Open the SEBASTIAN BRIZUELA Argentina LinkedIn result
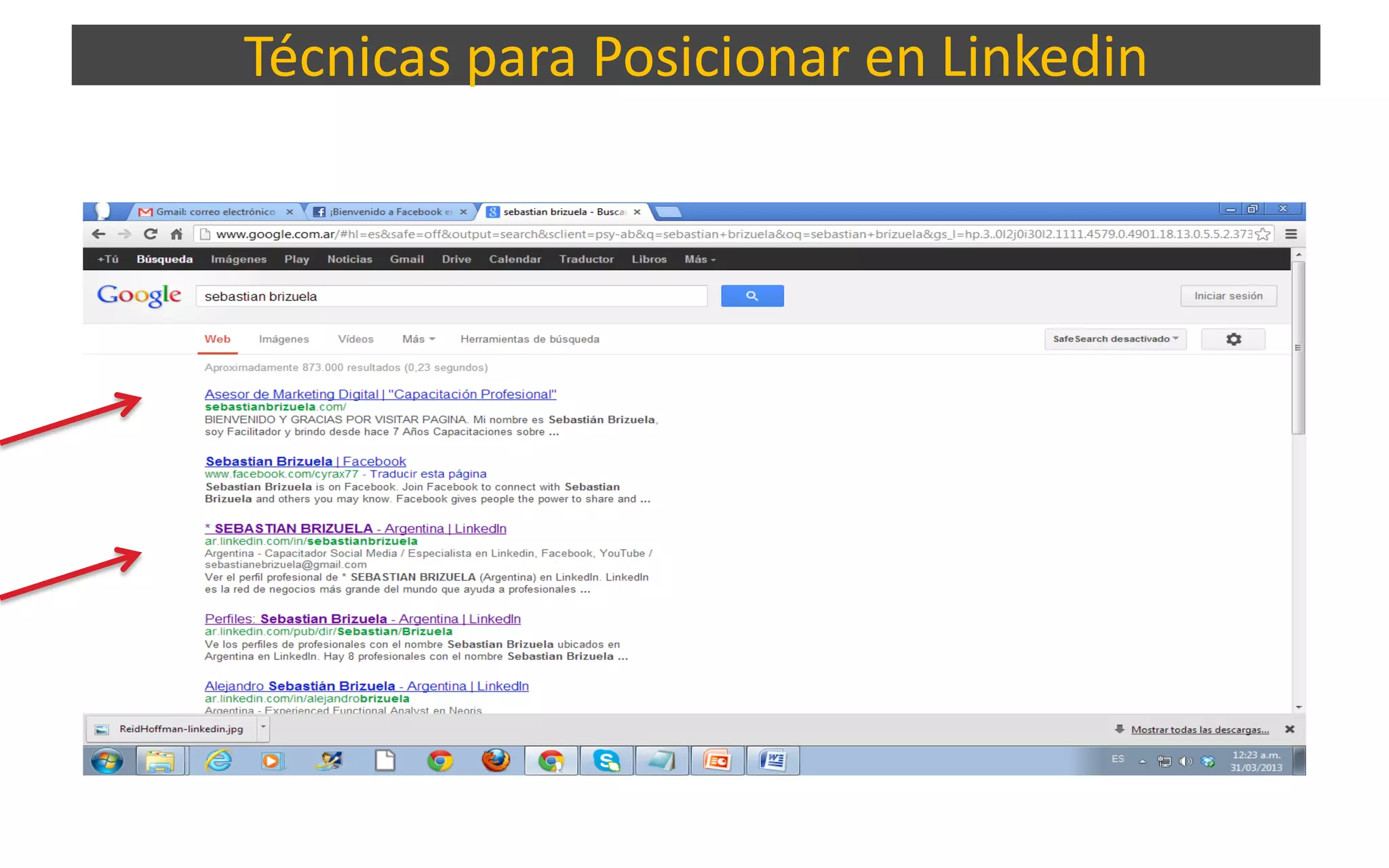This screenshot has width=1389, height=868. coord(355,528)
